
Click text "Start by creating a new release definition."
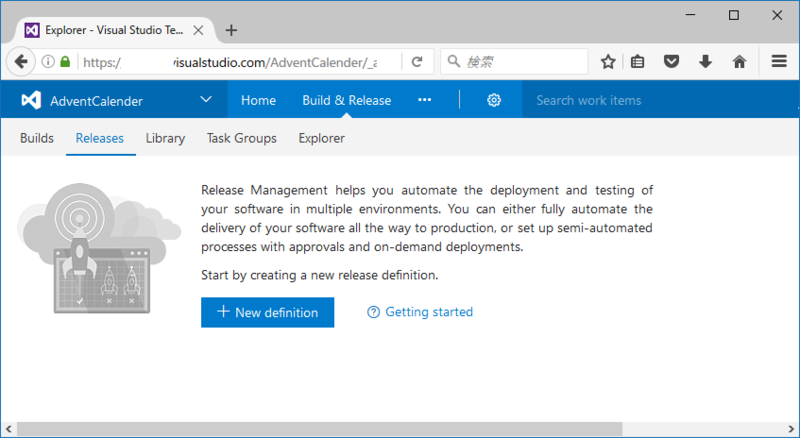click(319, 275)
